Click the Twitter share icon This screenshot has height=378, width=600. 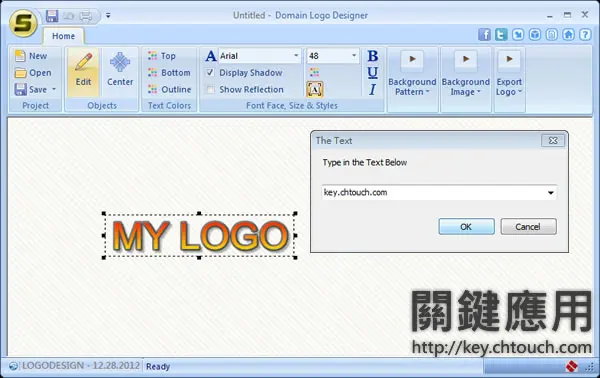click(501, 35)
